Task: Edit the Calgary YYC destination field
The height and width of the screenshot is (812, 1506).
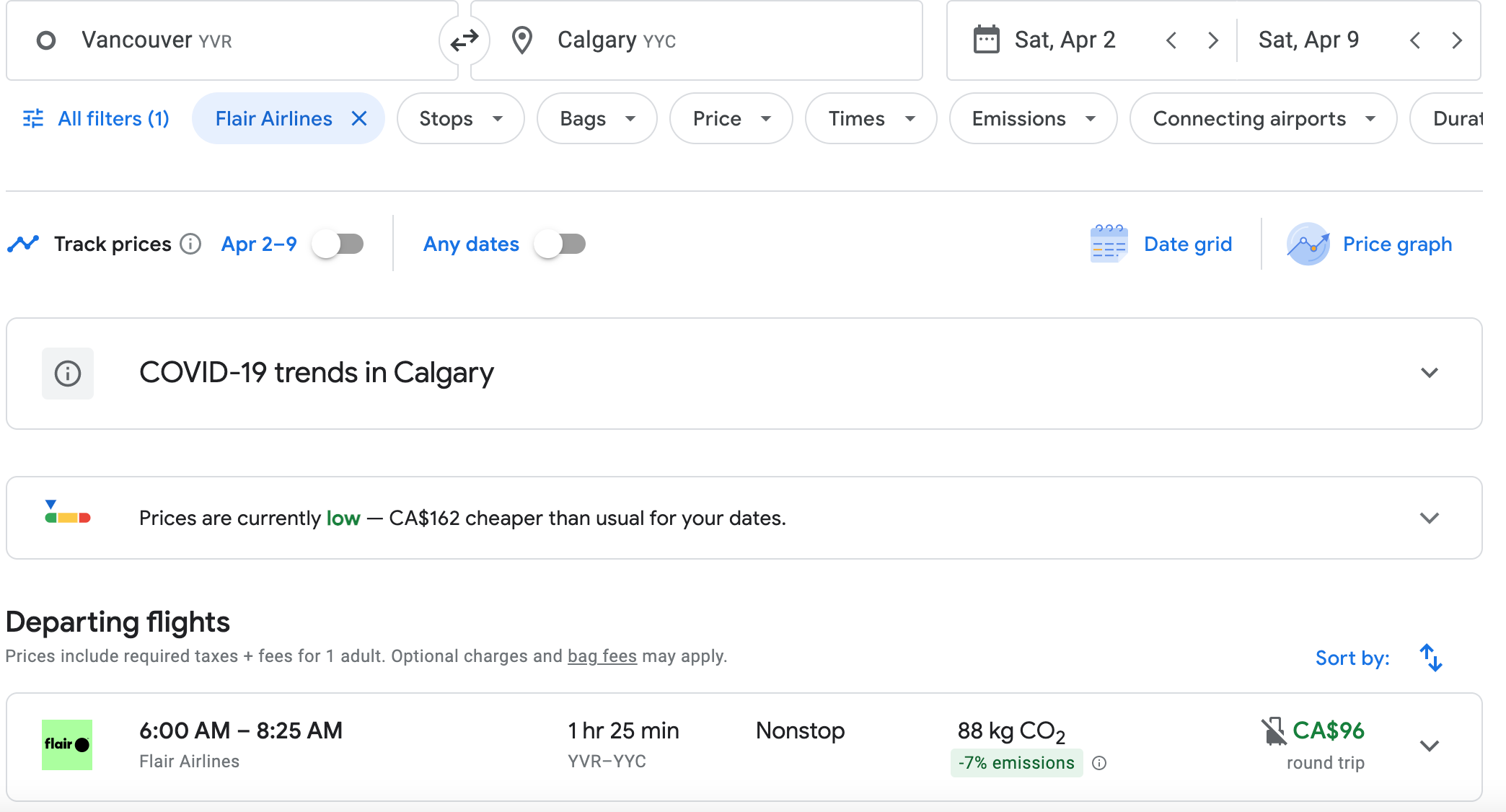Action: [697, 40]
